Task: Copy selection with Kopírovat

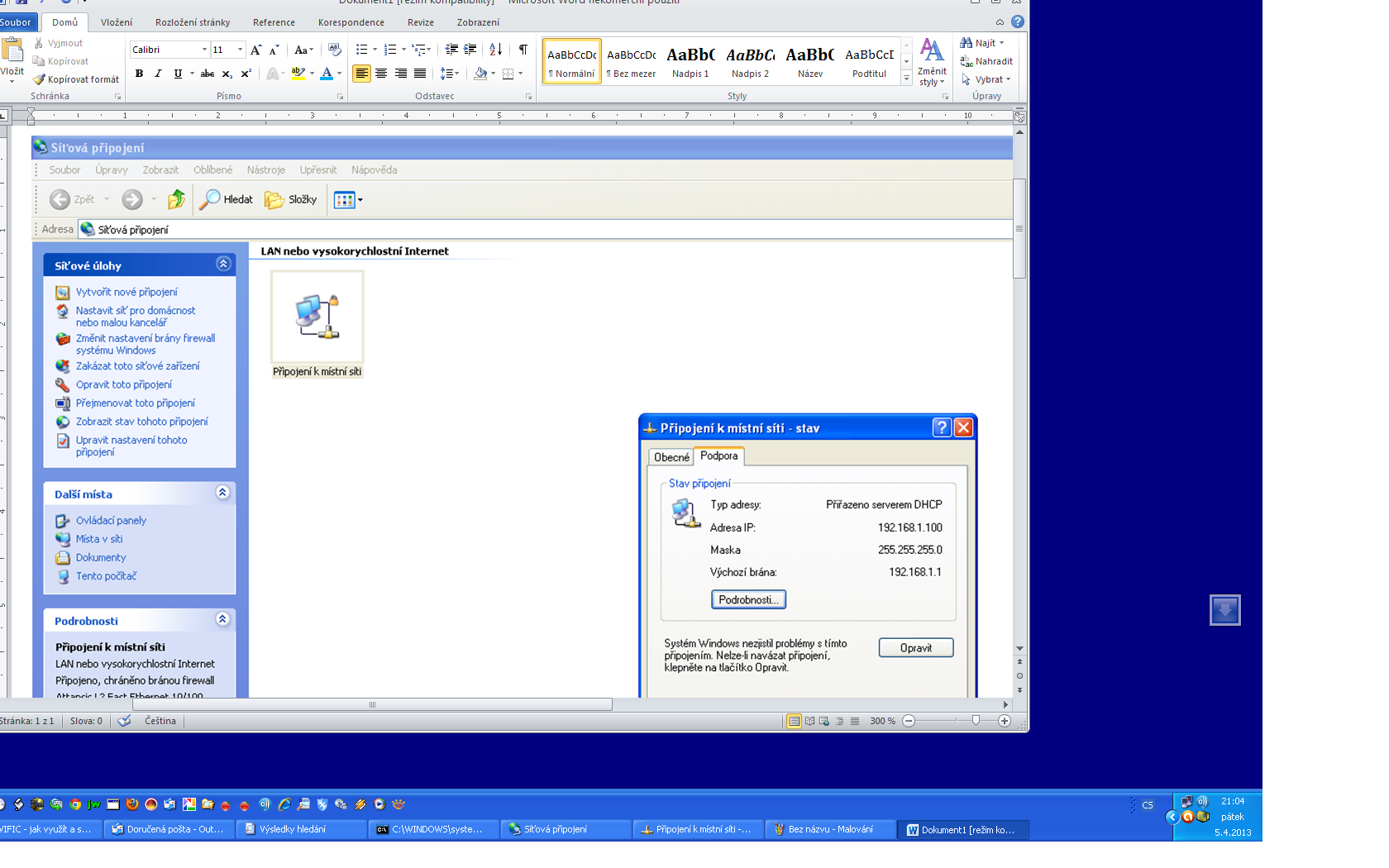Action: (x=60, y=61)
